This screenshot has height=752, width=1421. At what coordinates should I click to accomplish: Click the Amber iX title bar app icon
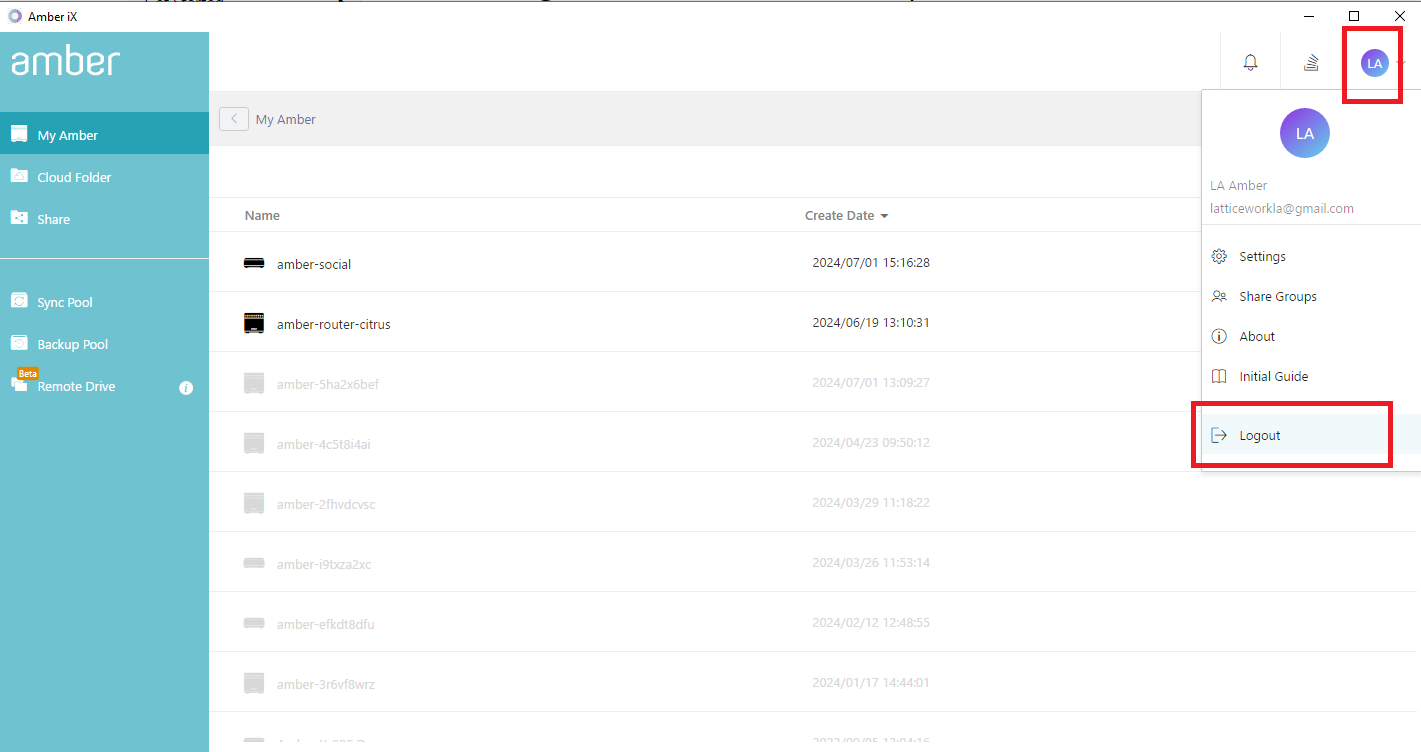(15, 15)
